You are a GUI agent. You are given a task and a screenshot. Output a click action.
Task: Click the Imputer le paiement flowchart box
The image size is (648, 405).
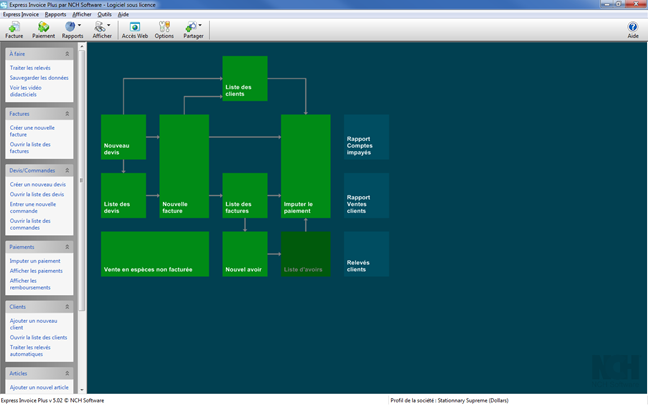pos(305,166)
